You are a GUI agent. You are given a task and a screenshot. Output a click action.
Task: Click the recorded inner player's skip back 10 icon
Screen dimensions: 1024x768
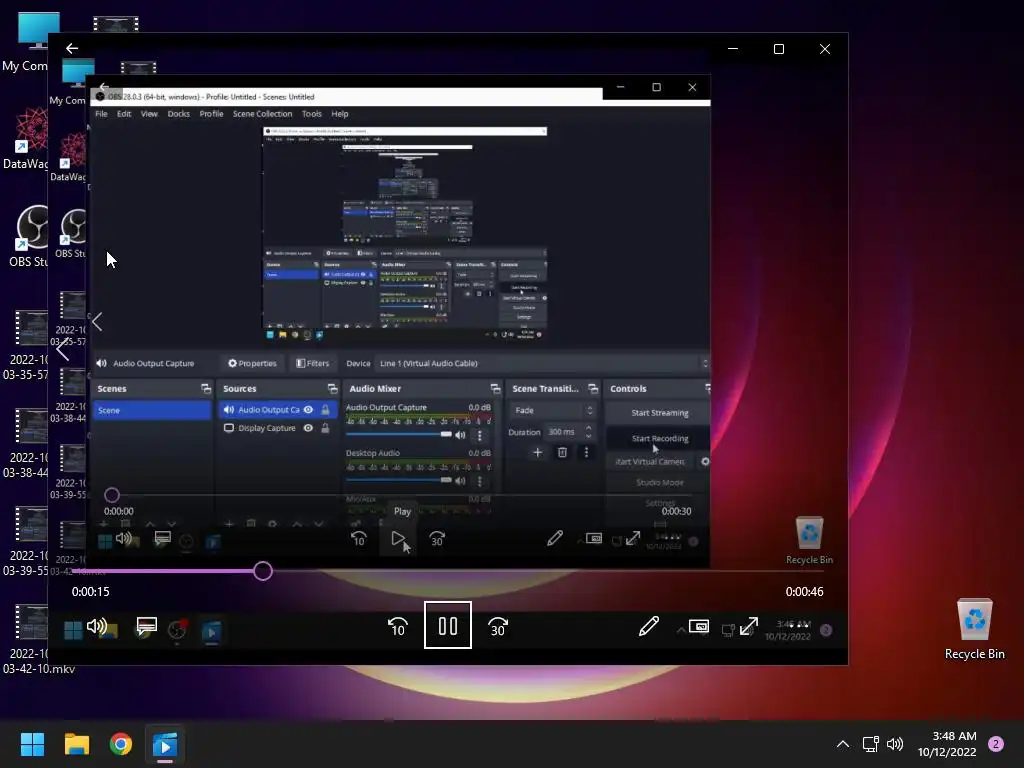pos(359,539)
